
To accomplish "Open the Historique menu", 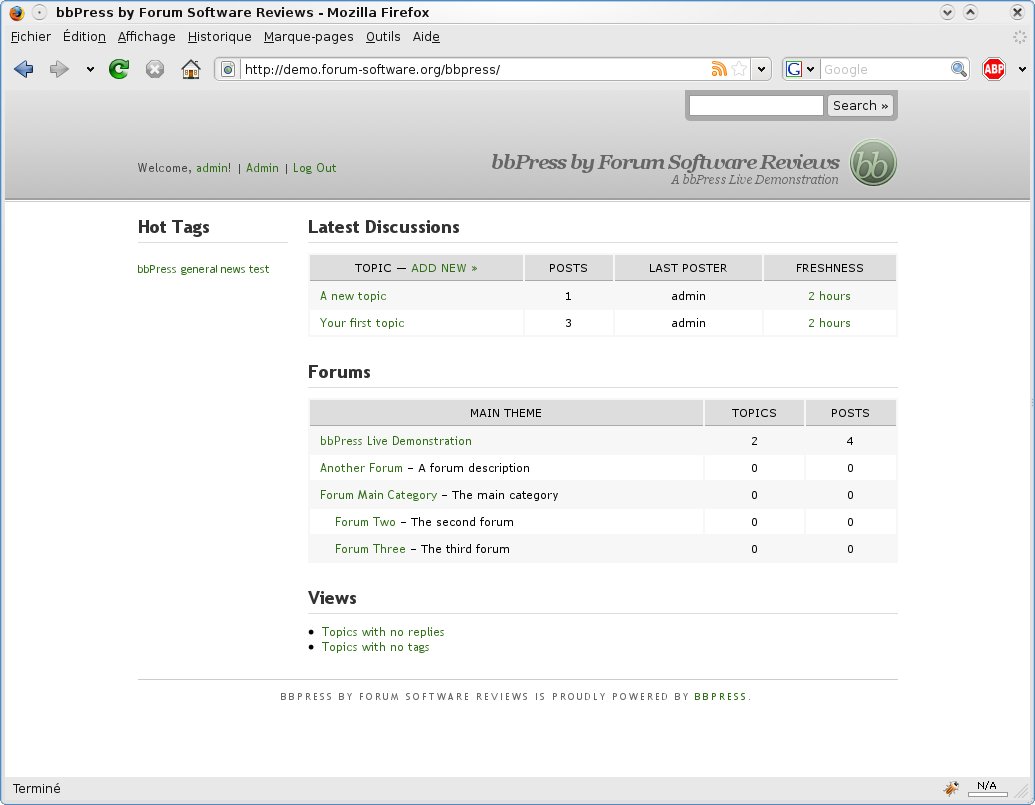I will point(220,37).
